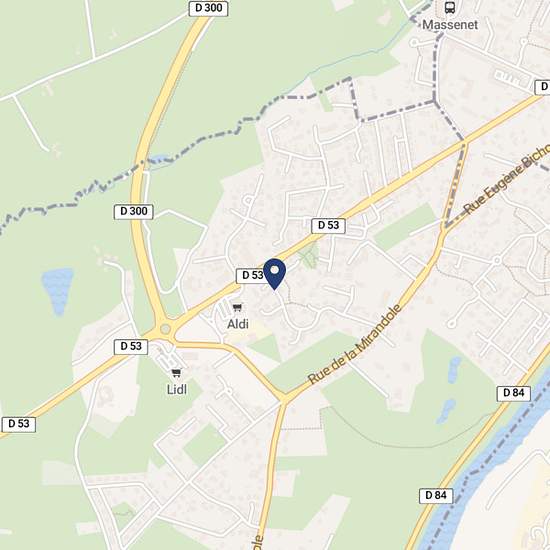Screen dimensions: 550x550
Task: Tap the Massenet bus stop icon
Action: click(450, 7)
